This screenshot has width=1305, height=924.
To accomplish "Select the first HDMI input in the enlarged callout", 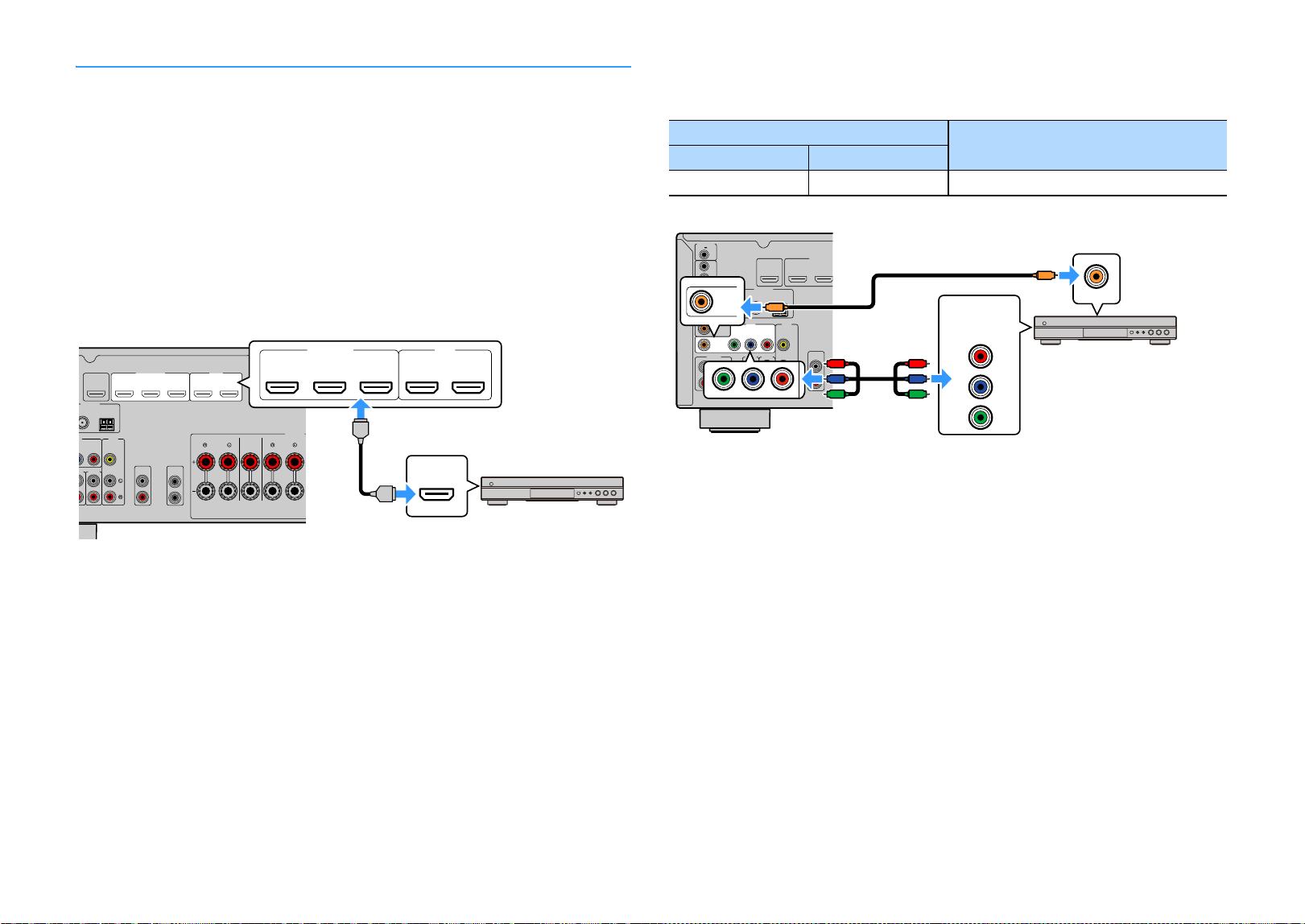I will 283,388.
